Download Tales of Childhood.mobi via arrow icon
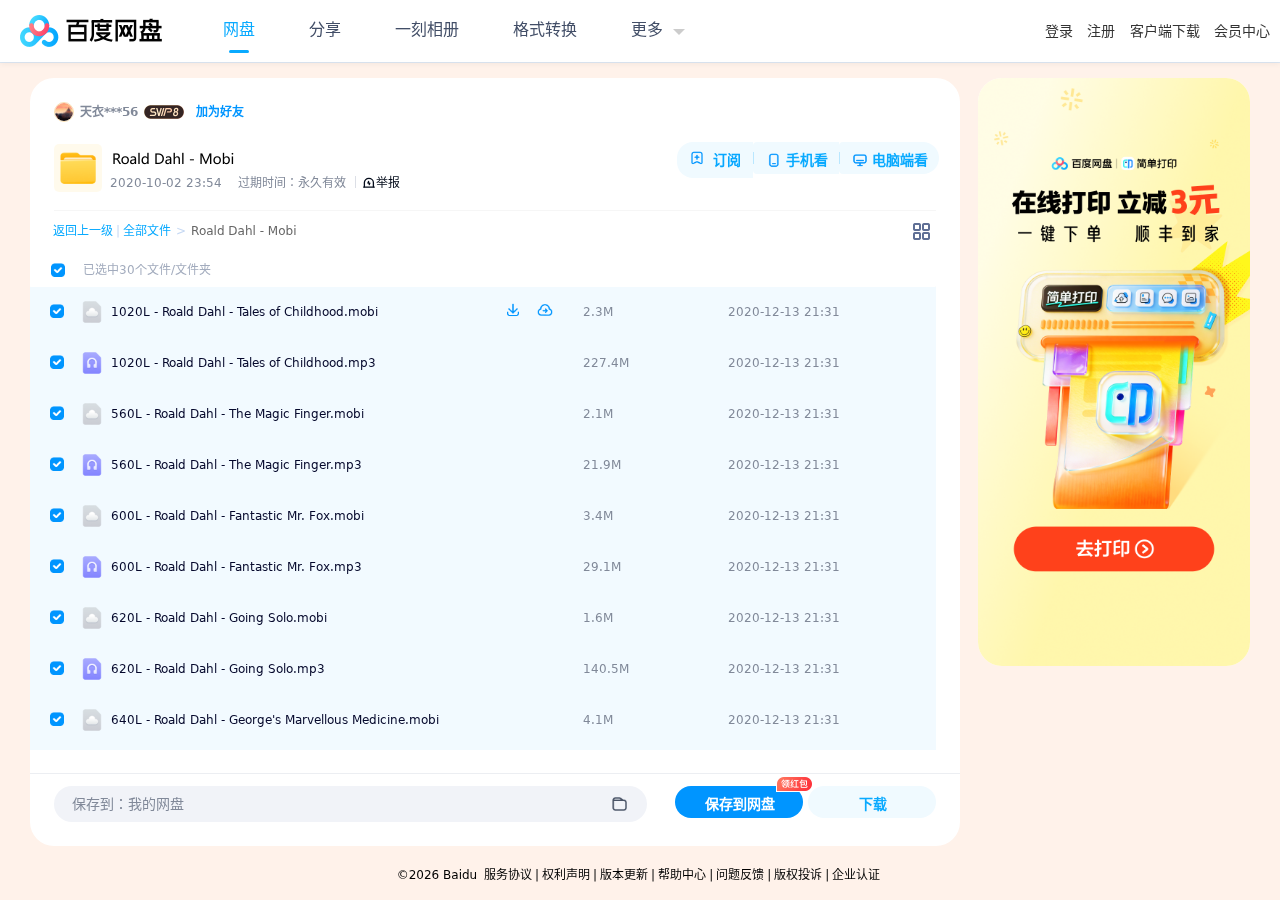 pos(513,310)
